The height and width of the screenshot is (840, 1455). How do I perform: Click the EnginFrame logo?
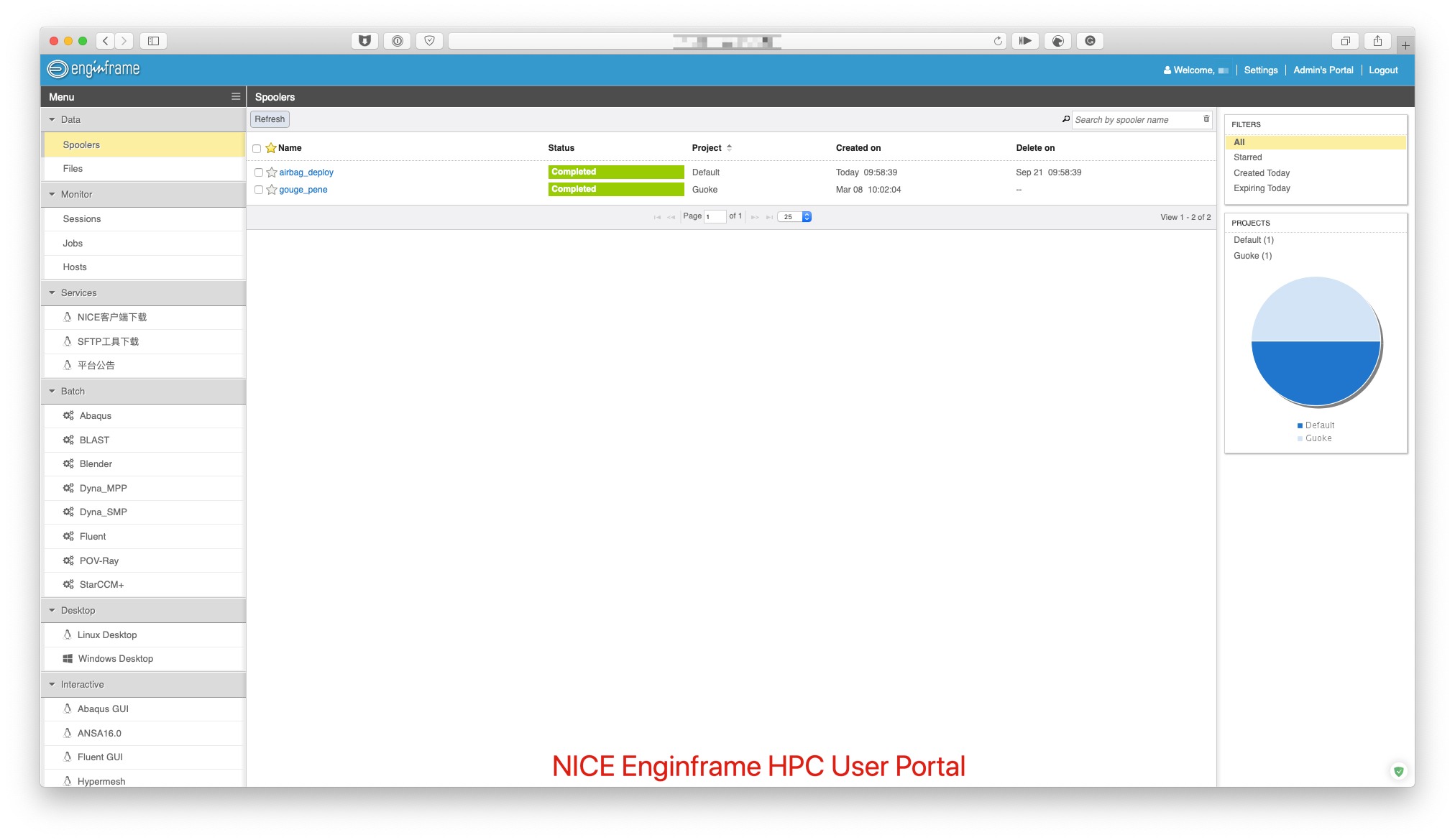click(93, 69)
